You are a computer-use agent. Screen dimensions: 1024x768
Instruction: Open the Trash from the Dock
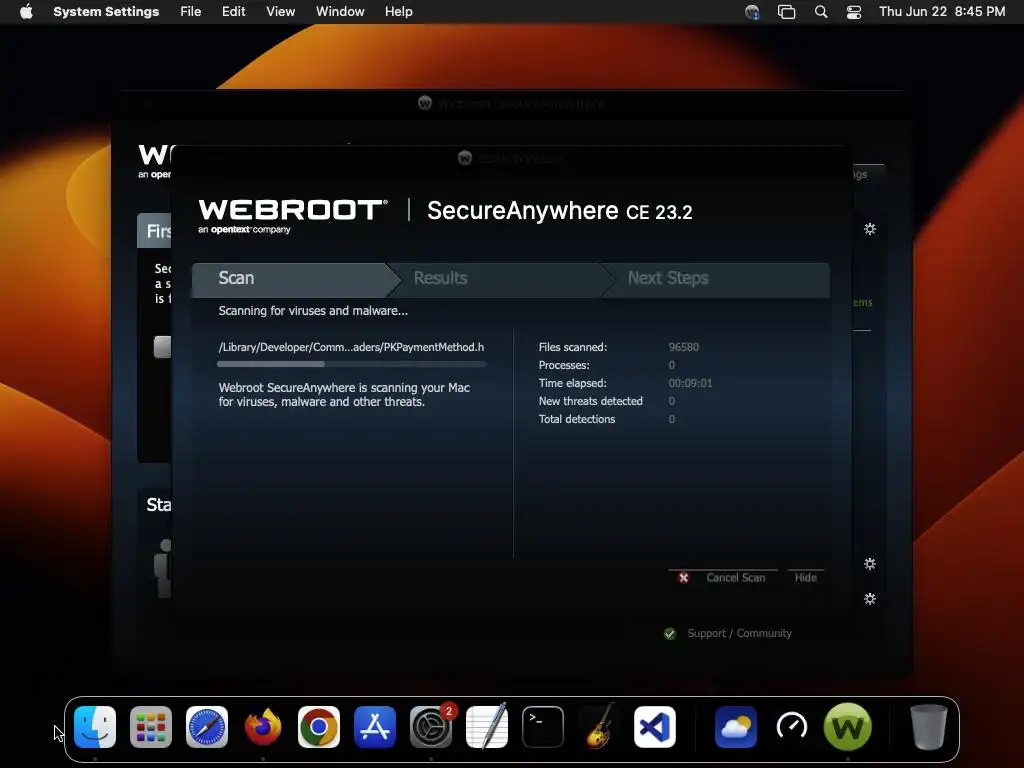tap(929, 727)
